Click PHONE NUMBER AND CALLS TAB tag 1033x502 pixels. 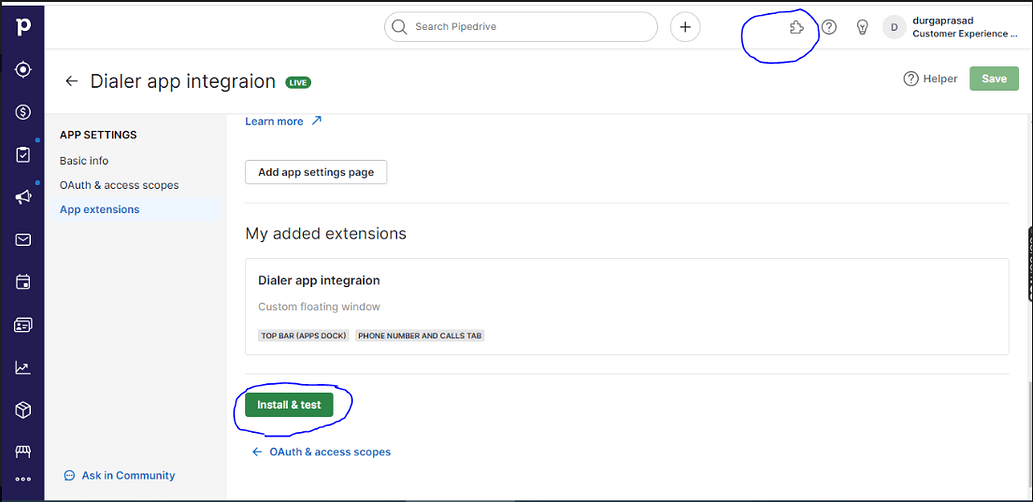click(x=420, y=336)
